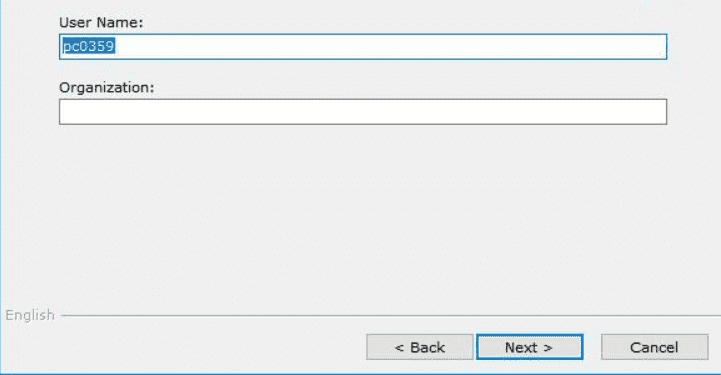
Task: Click the right arrow in Next button
Action: (548, 348)
